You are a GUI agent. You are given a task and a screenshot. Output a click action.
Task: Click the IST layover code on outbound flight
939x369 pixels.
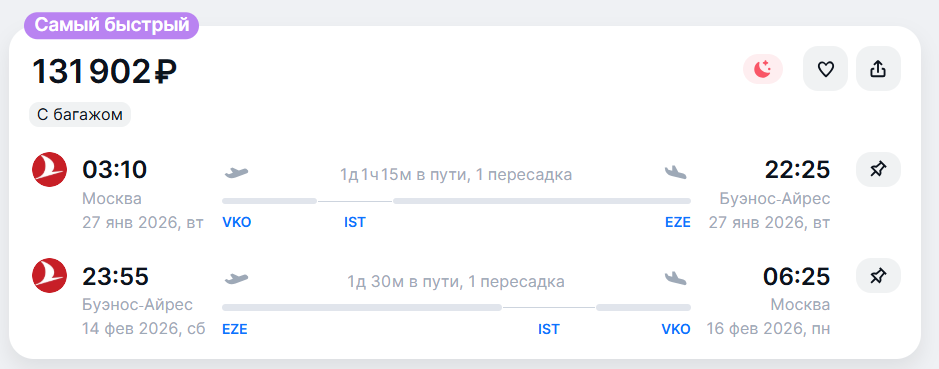355,223
